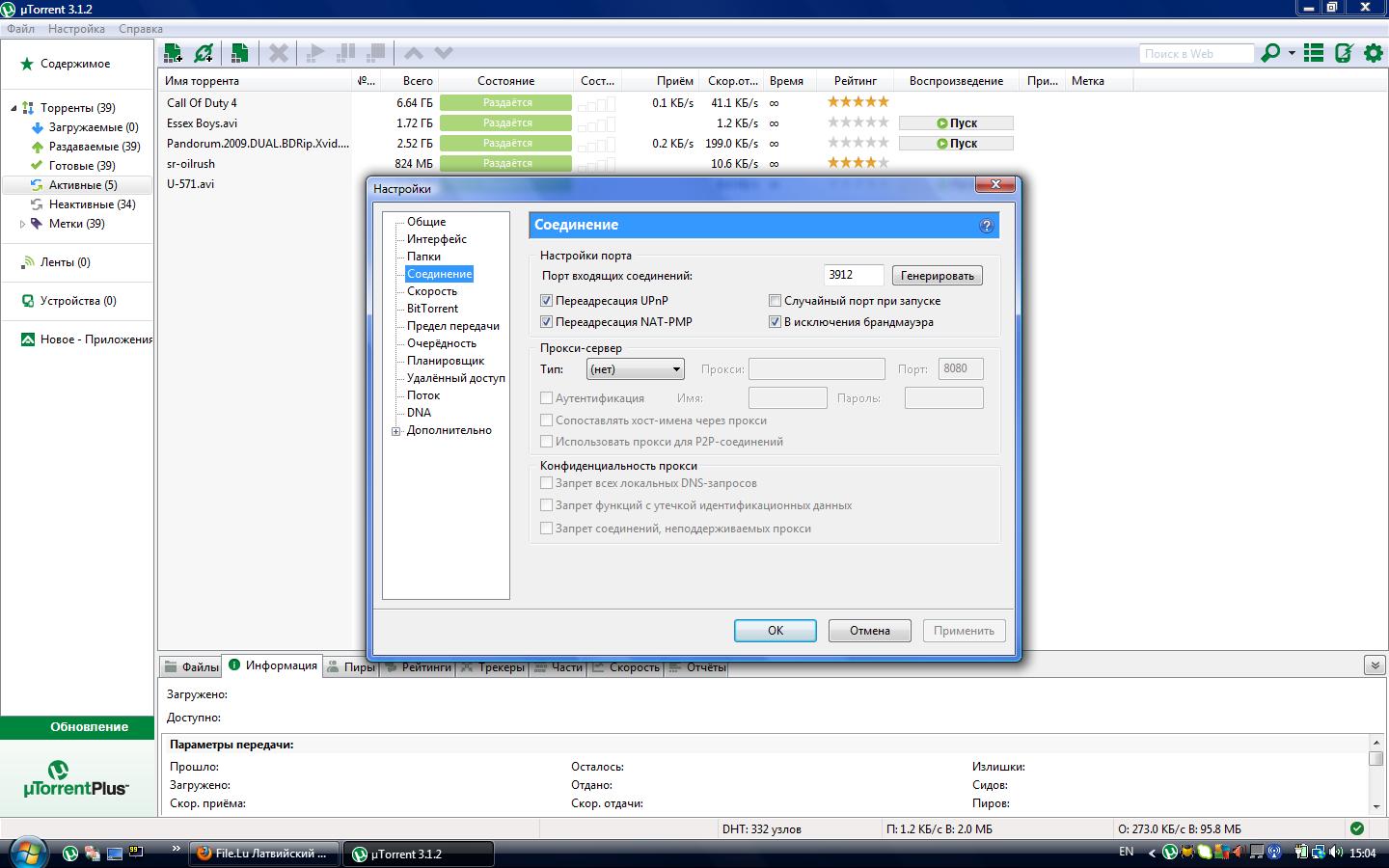Viewport: 1389px width, 868px height.
Task: Move torrent down the queue arrow
Action: (x=444, y=53)
